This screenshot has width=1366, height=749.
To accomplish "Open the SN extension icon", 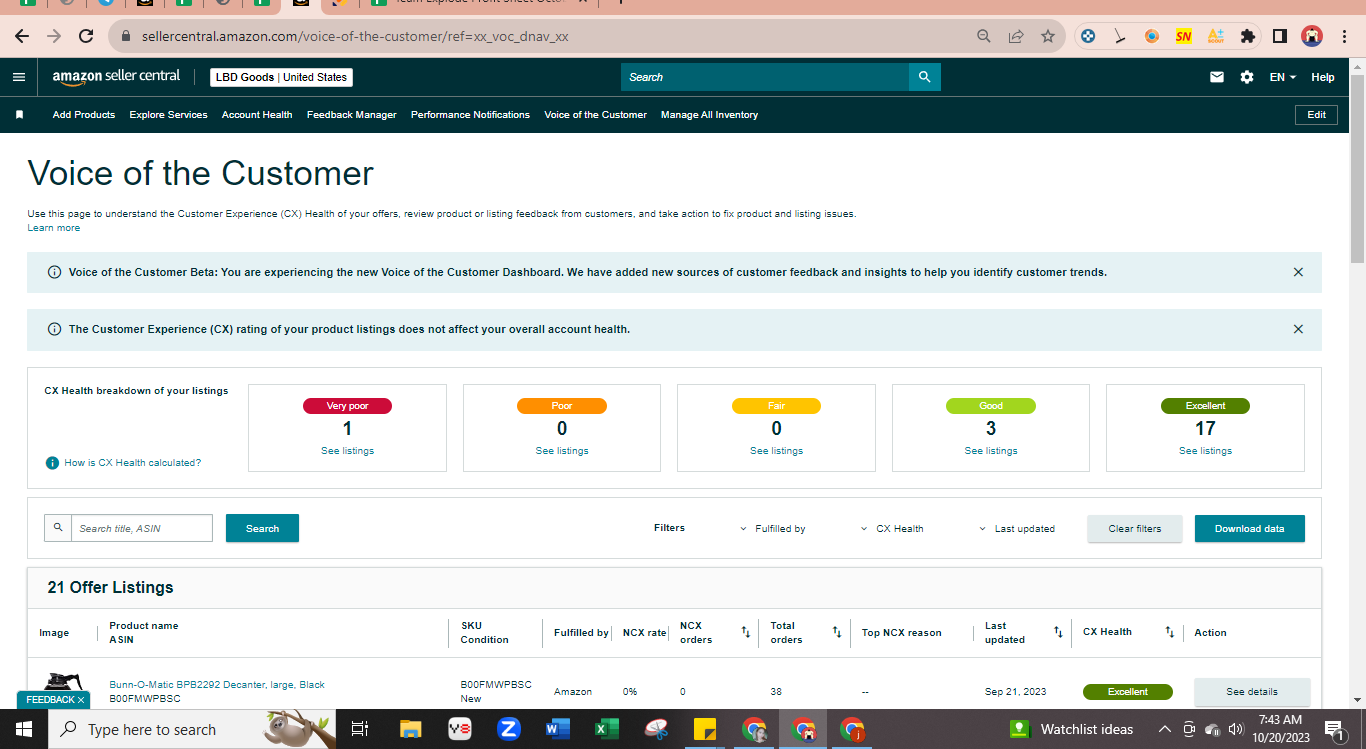I will [x=1184, y=36].
